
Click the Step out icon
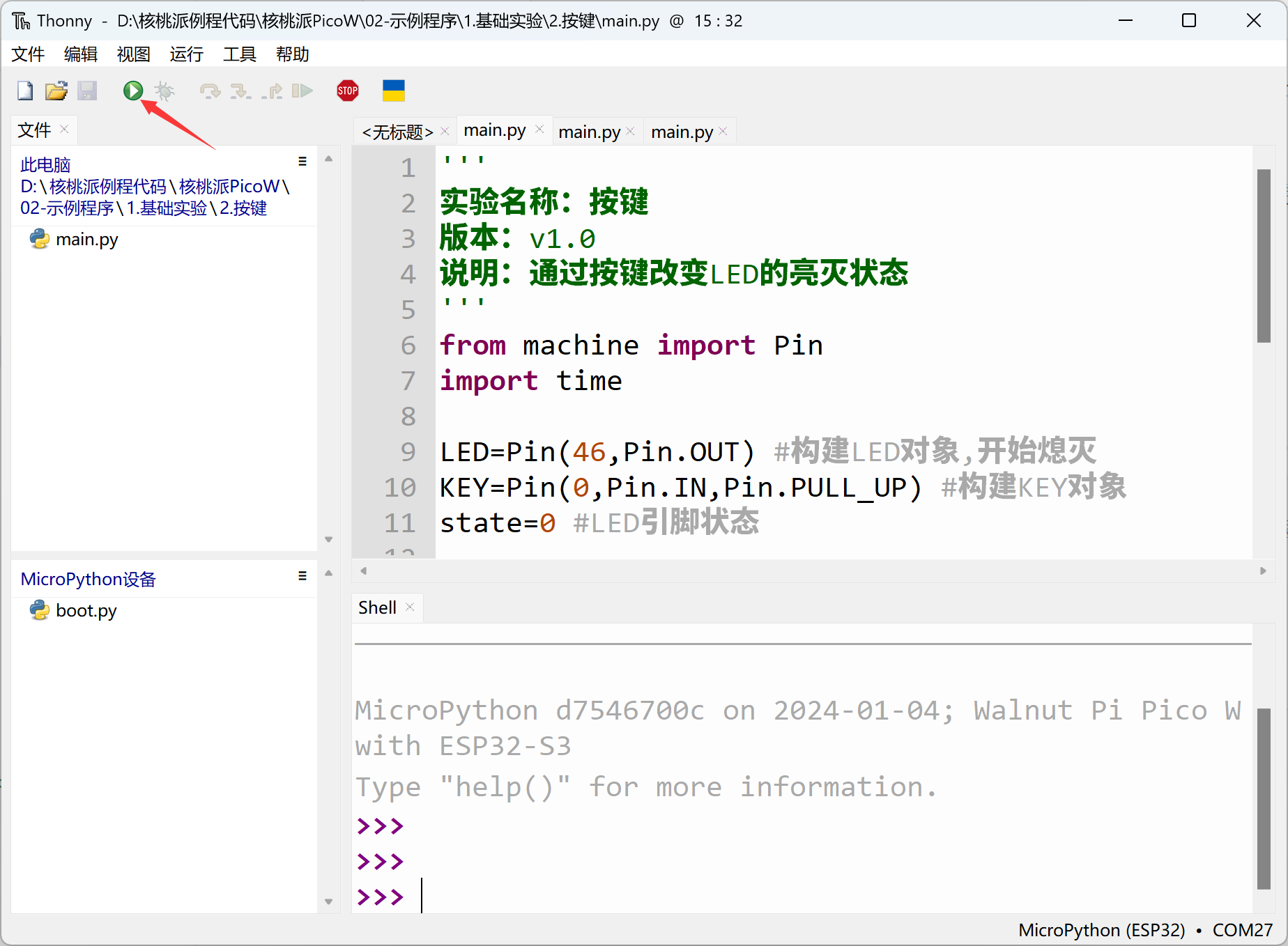tap(272, 91)
